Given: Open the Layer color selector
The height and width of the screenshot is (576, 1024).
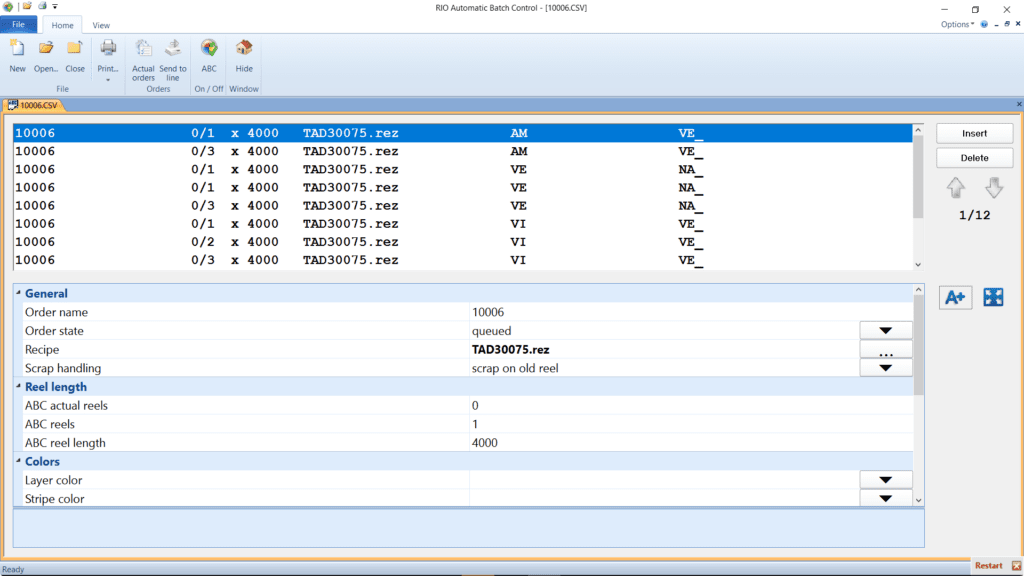Looking at the screenshot, I should (886, 479).
